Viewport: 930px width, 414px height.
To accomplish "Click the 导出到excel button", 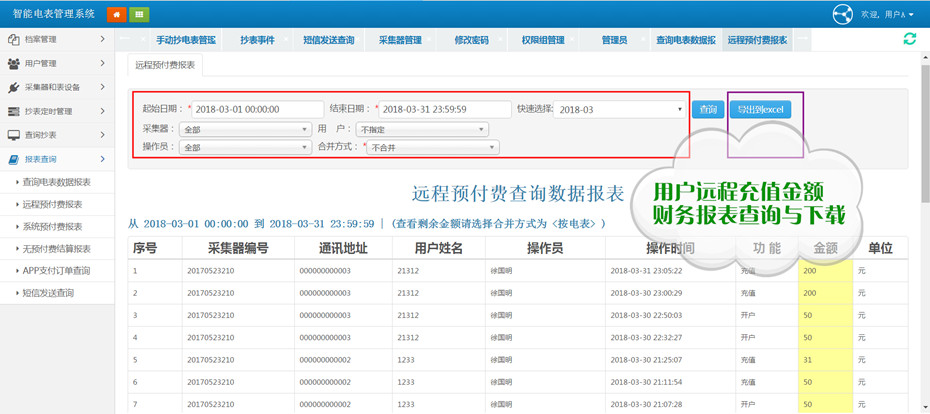I will 760,109.
